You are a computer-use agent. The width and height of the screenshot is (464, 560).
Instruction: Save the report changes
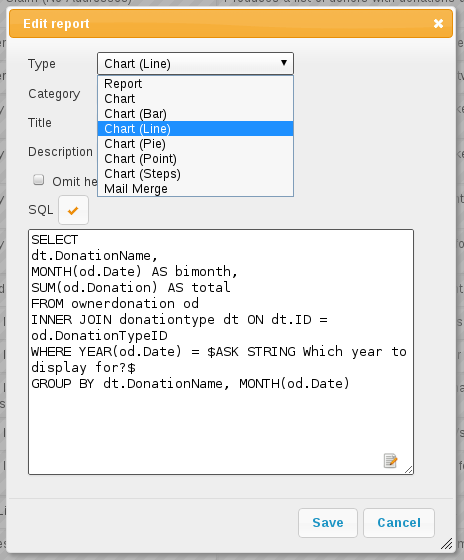(x=328, y=523)
